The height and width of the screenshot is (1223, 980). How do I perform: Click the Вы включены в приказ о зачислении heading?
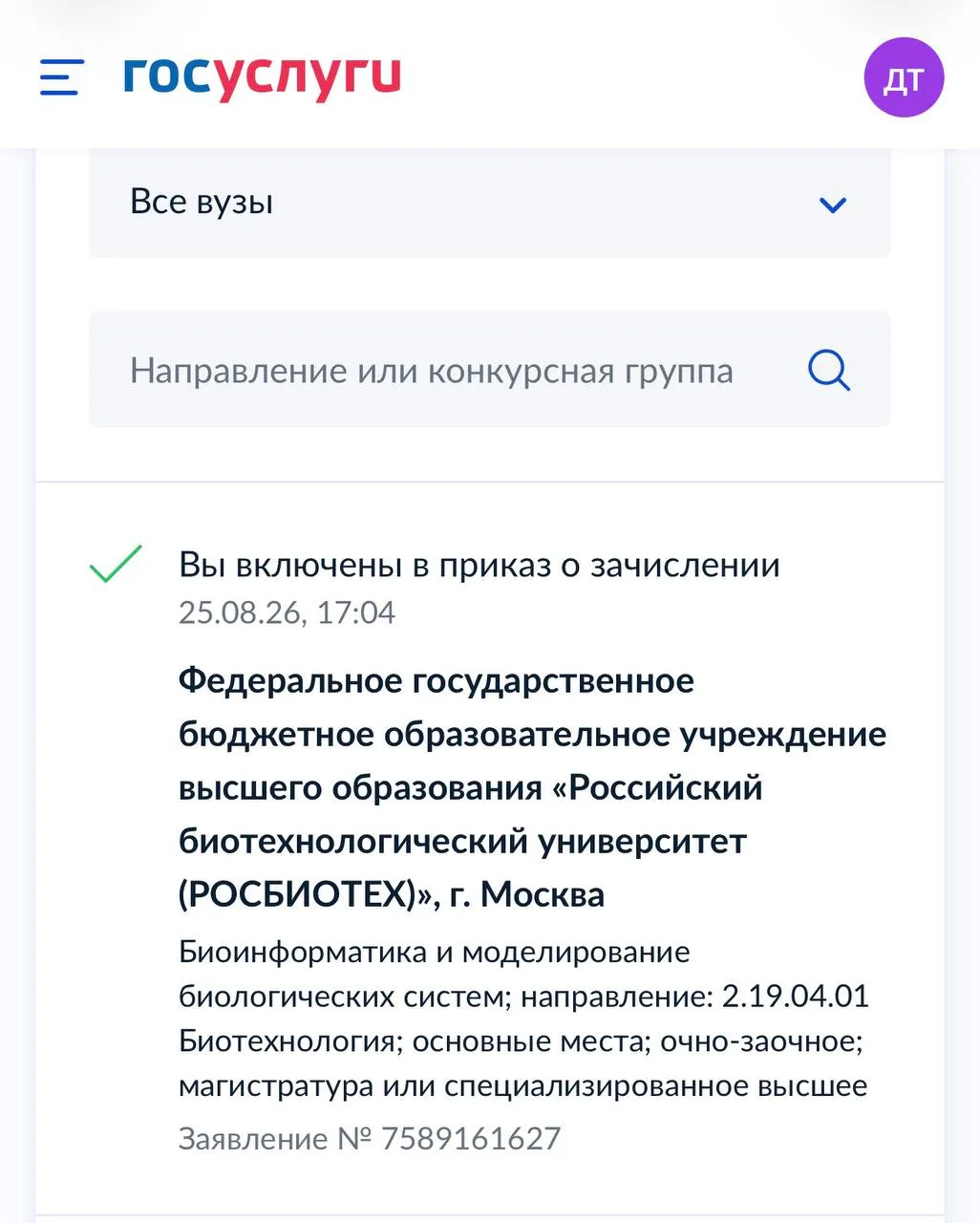(479, 565)
